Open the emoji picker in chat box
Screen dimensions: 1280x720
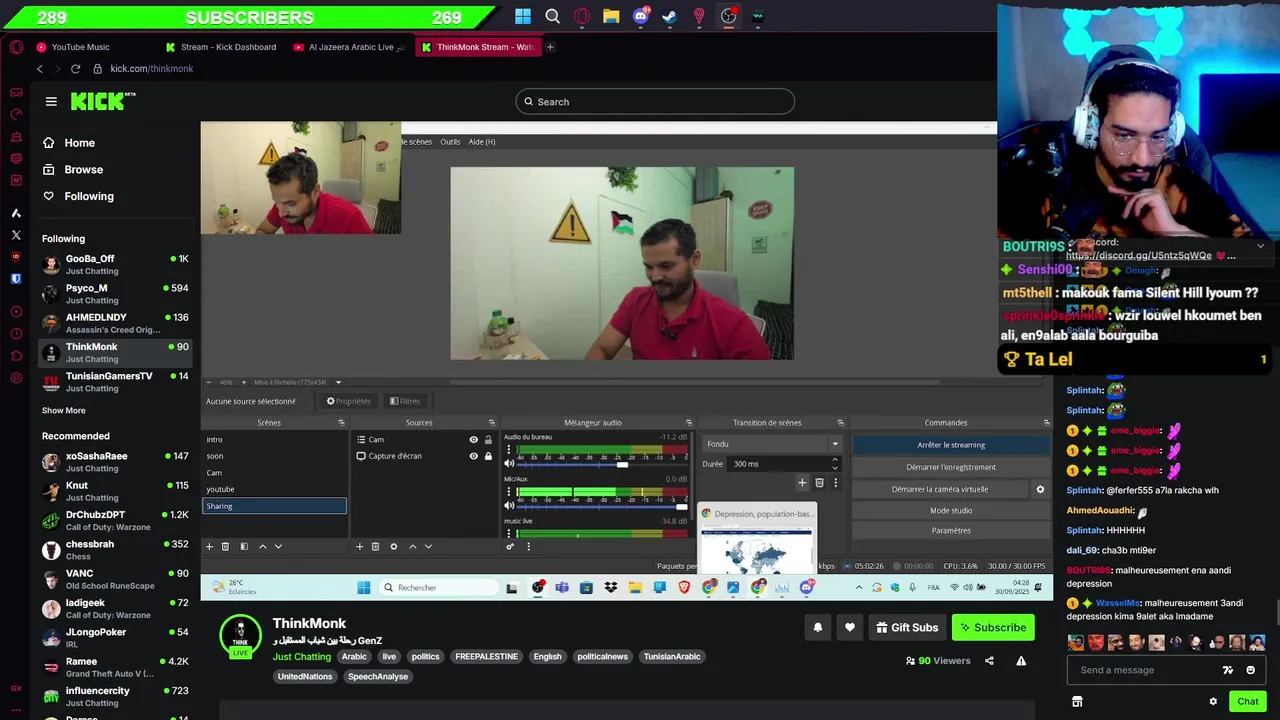point(1251,670)
